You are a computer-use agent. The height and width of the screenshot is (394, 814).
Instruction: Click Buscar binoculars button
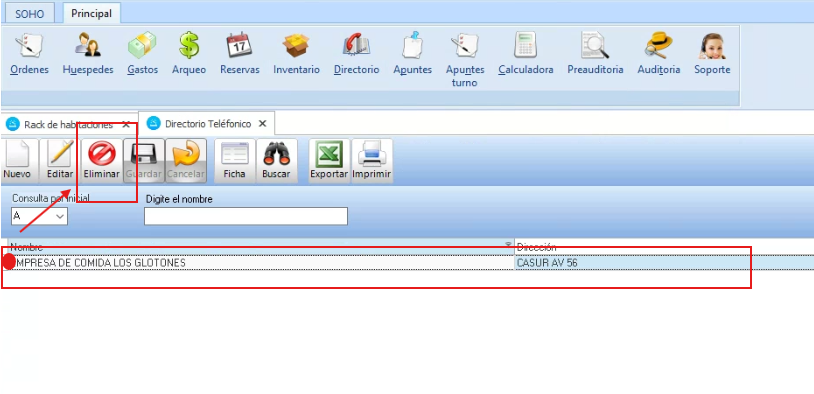[276, 161]
